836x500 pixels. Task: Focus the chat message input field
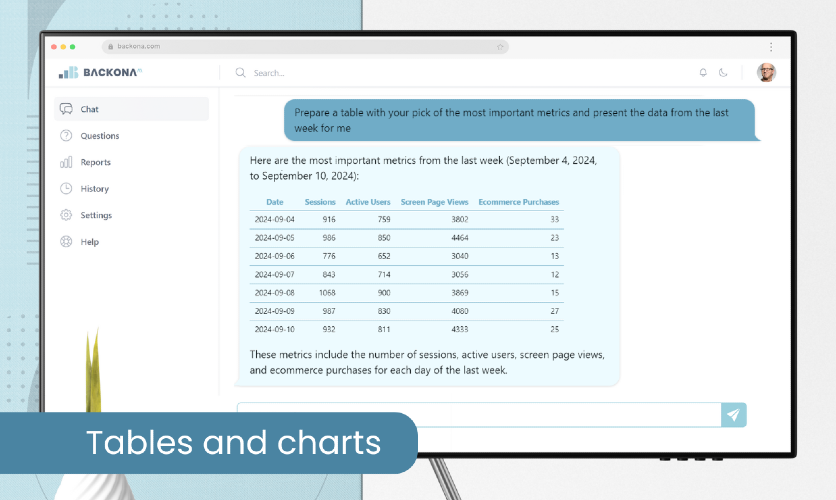(x=479, y=415)
